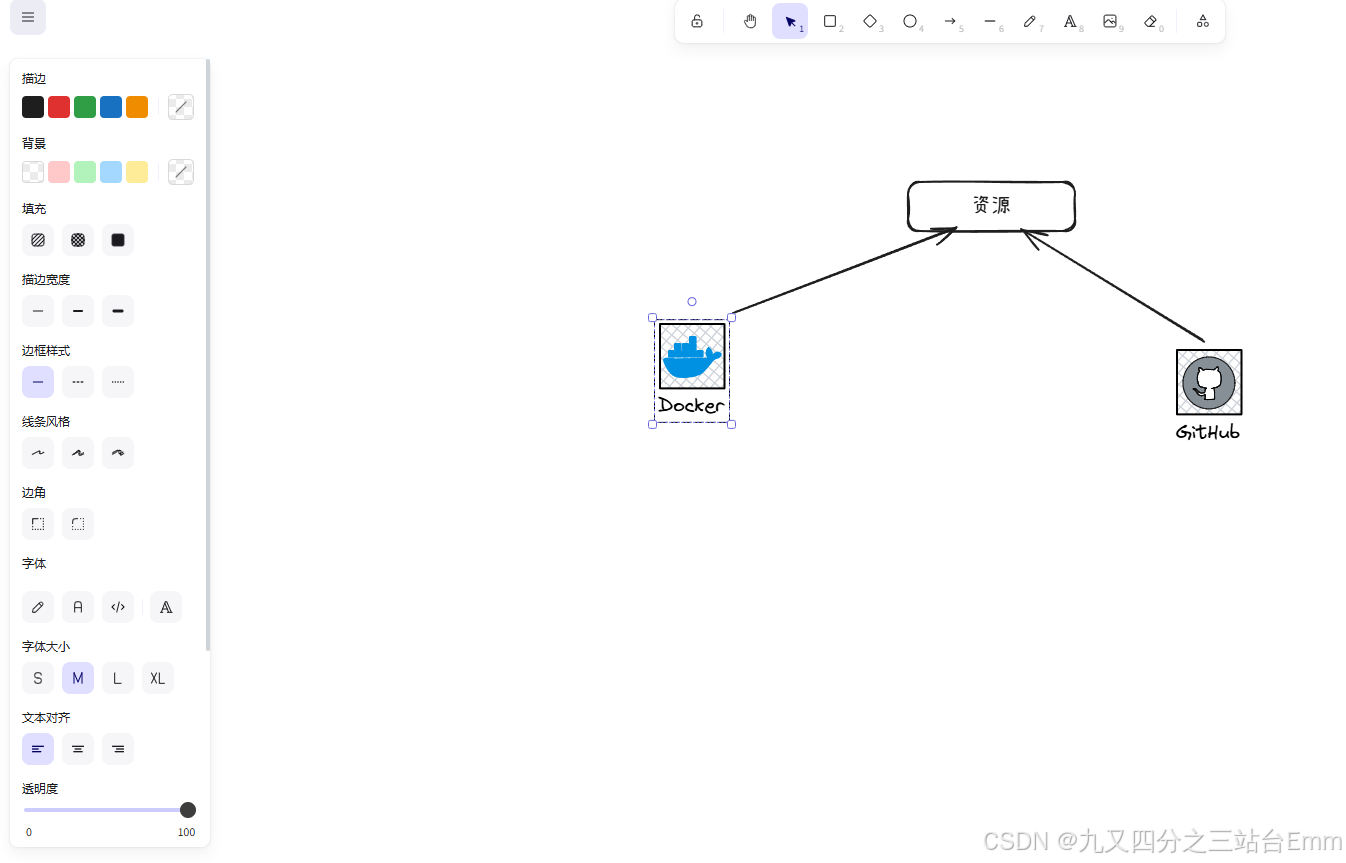
Task: Choose the light pink background color
Action: pos(59,172)
